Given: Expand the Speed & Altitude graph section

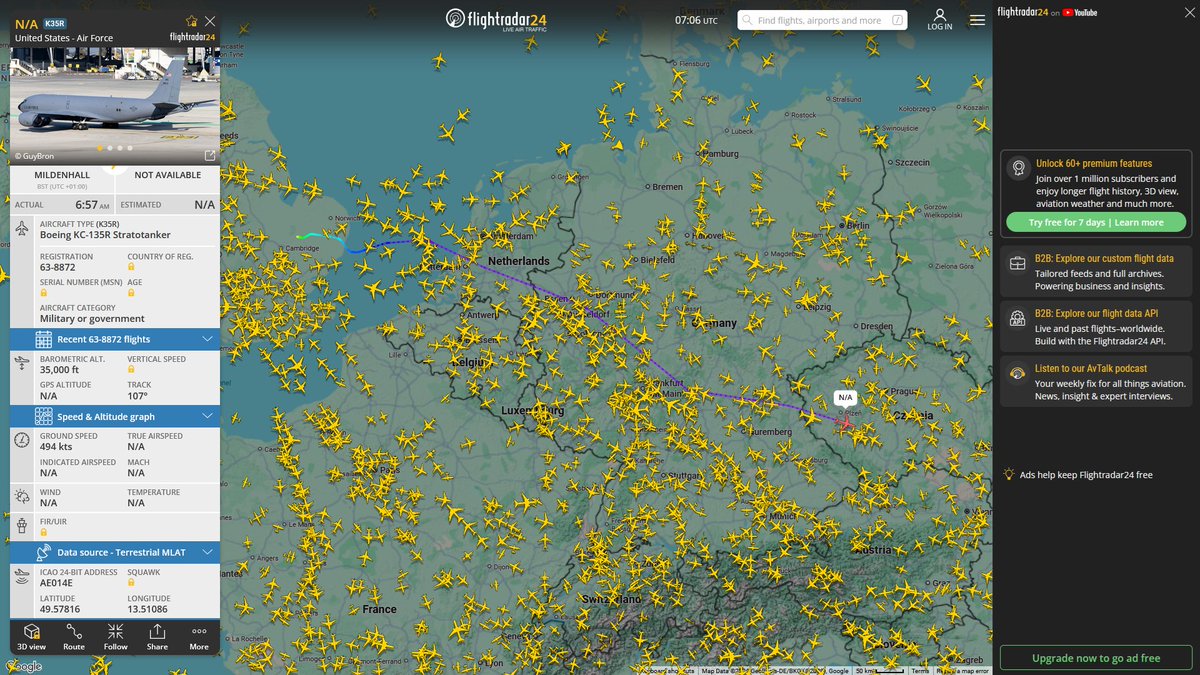Looking at the screenshot, I should point(115,416).
